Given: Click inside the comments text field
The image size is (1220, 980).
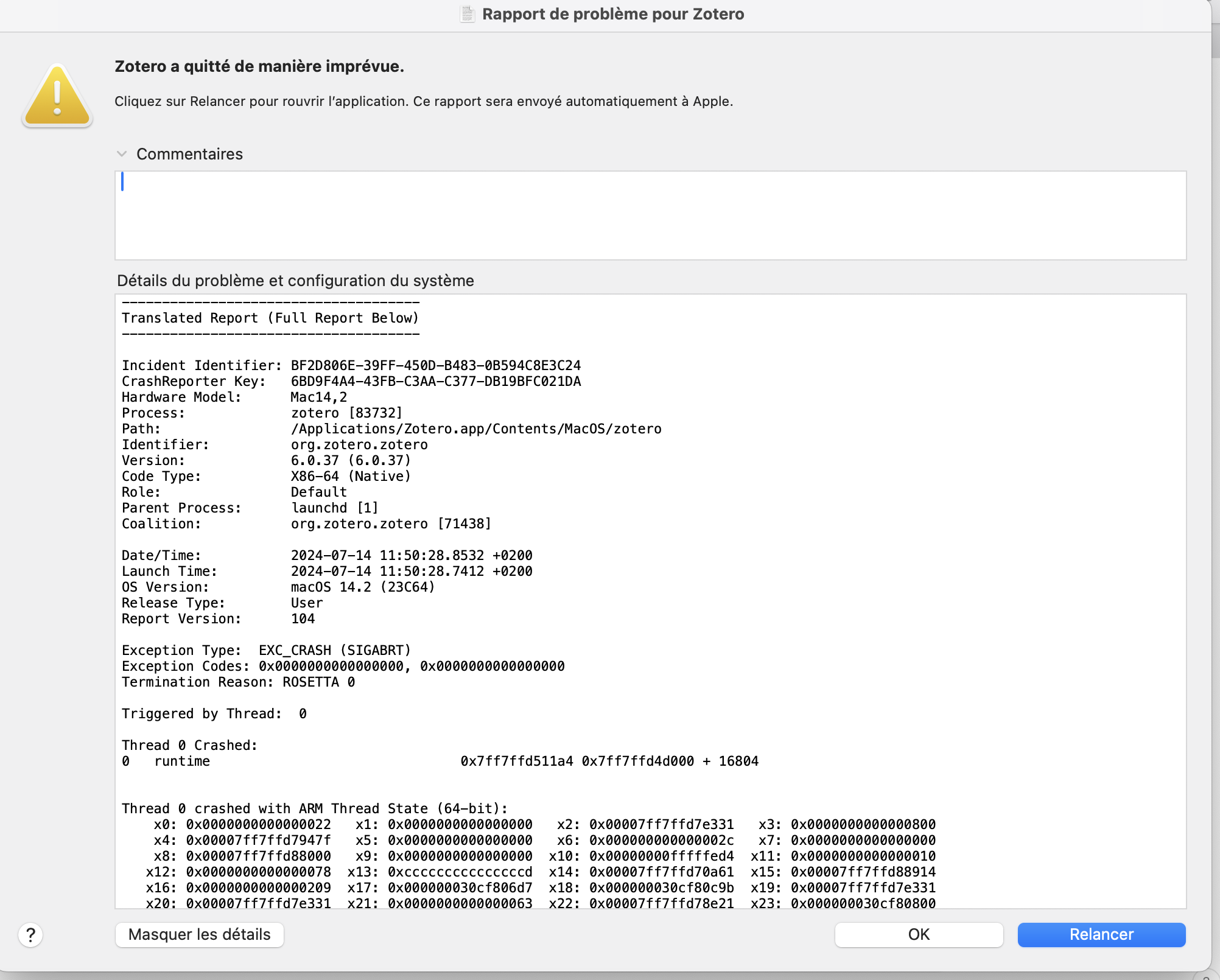Looking at the screenshot, I should pyautogui.click(x=650, y=215).
